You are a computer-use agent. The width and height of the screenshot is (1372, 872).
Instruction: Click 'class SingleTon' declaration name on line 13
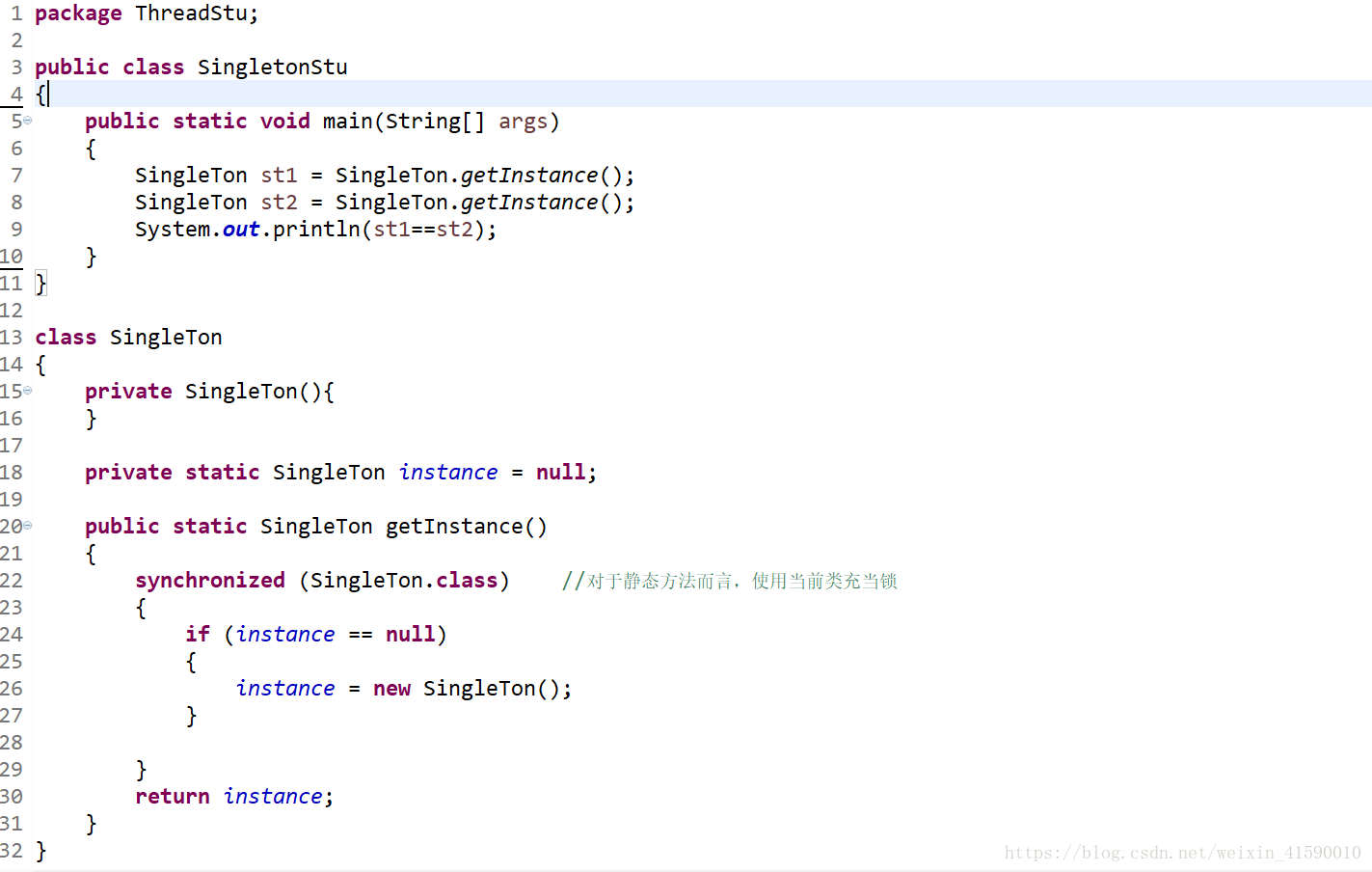166,338
